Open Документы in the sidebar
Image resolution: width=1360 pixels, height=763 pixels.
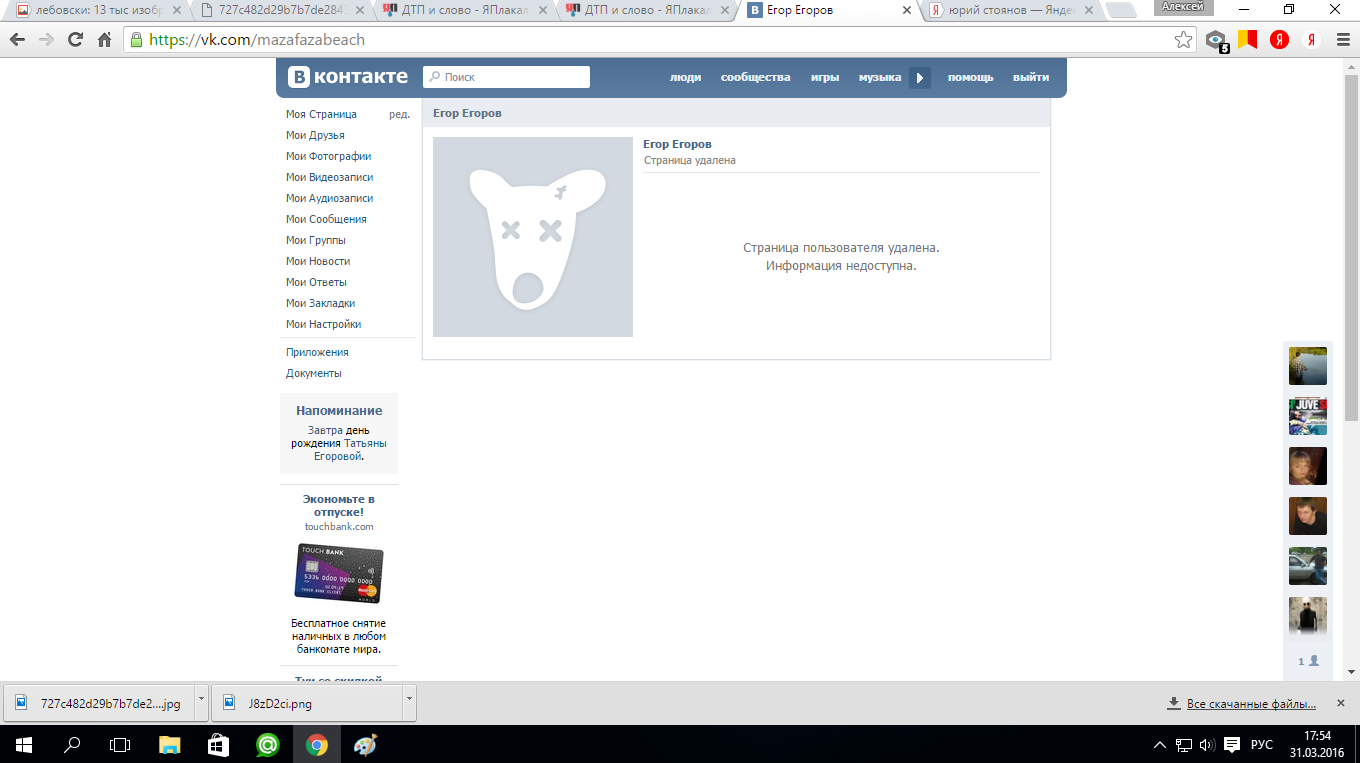click(x=314, y=373)
